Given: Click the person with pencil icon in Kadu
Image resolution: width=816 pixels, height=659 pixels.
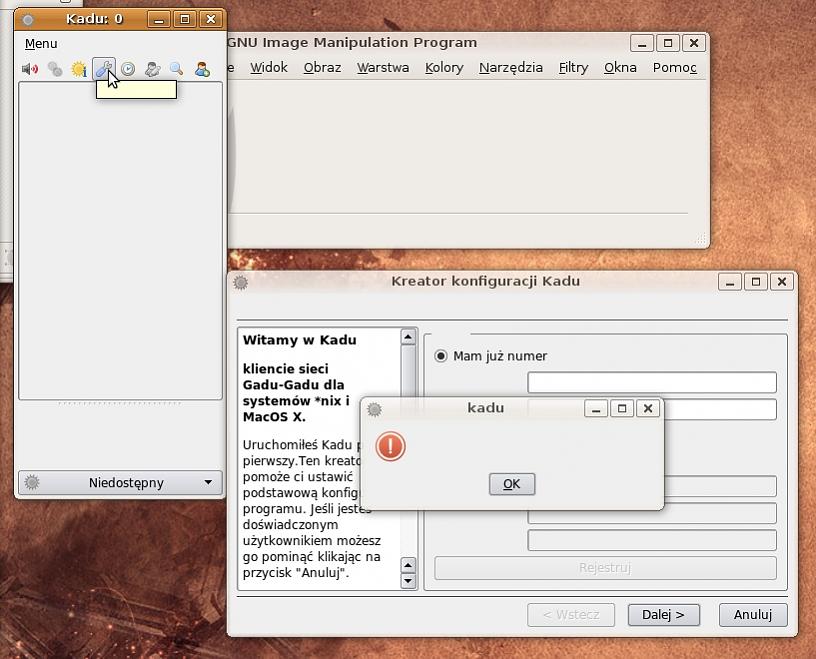Looking at the screenshot, I should 152,69.
